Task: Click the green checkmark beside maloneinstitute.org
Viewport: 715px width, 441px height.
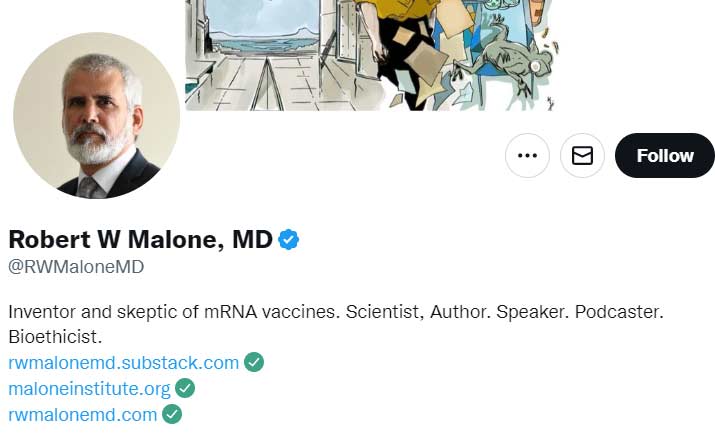Action: click(185, 388)
